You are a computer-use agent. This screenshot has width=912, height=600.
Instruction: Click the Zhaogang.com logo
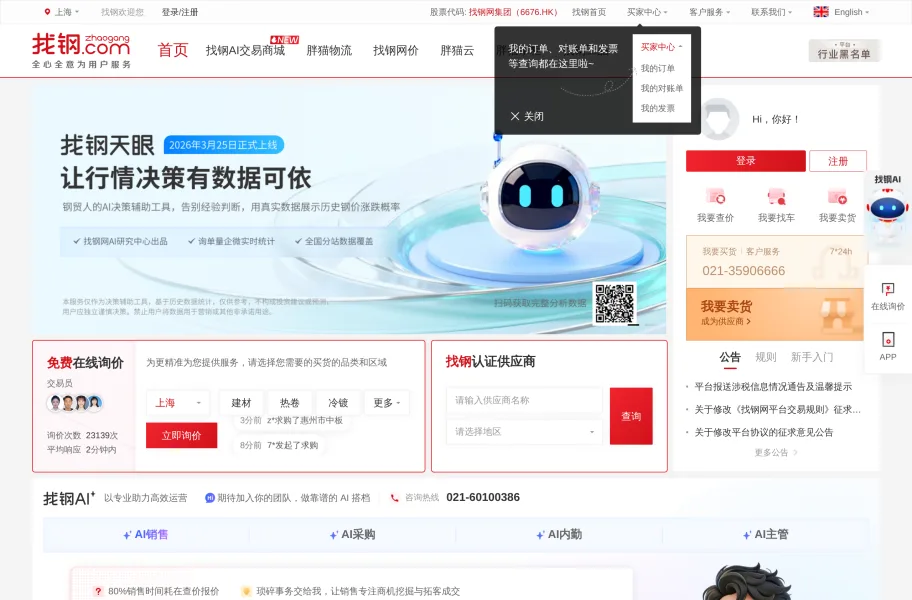81,50
